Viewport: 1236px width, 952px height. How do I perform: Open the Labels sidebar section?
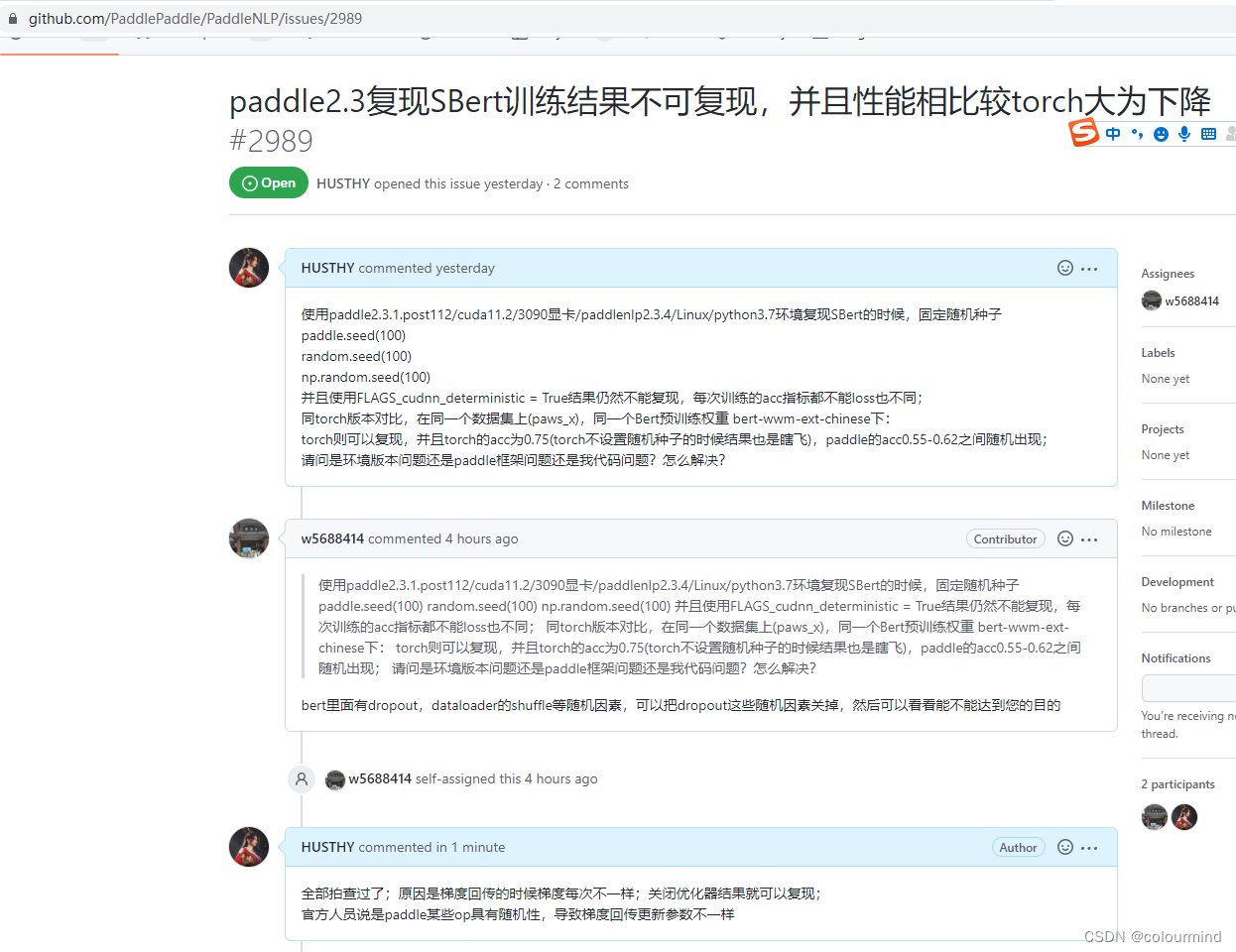coord(1158,353)
